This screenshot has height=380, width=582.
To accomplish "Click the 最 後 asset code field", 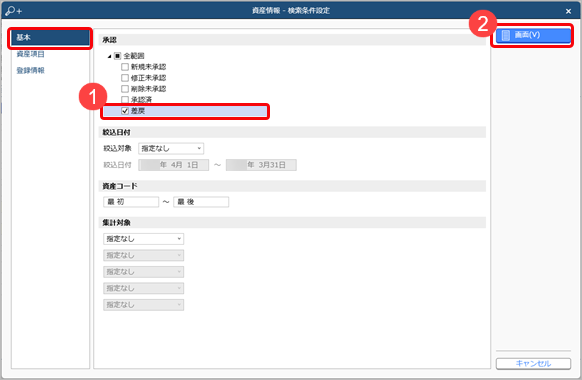I will [201, 202].
